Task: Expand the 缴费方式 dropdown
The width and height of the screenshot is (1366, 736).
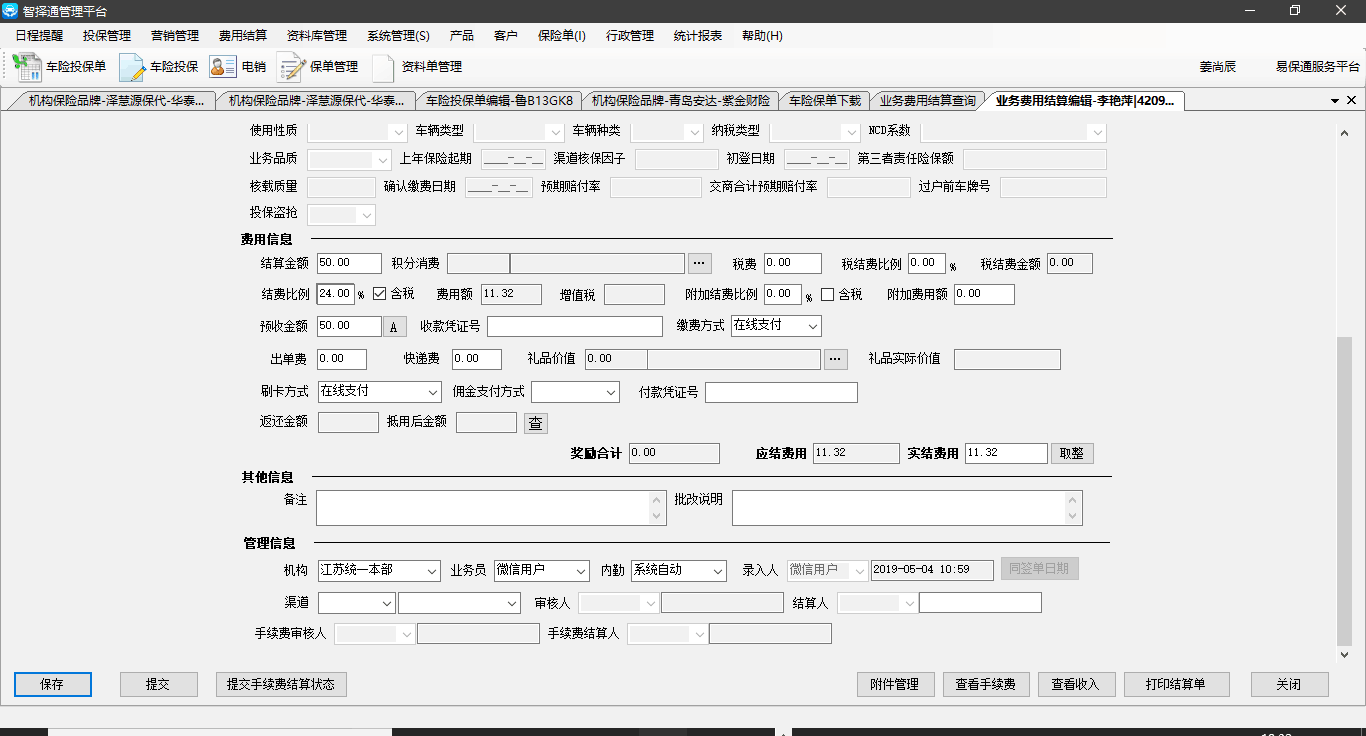Action: [812, 326]
